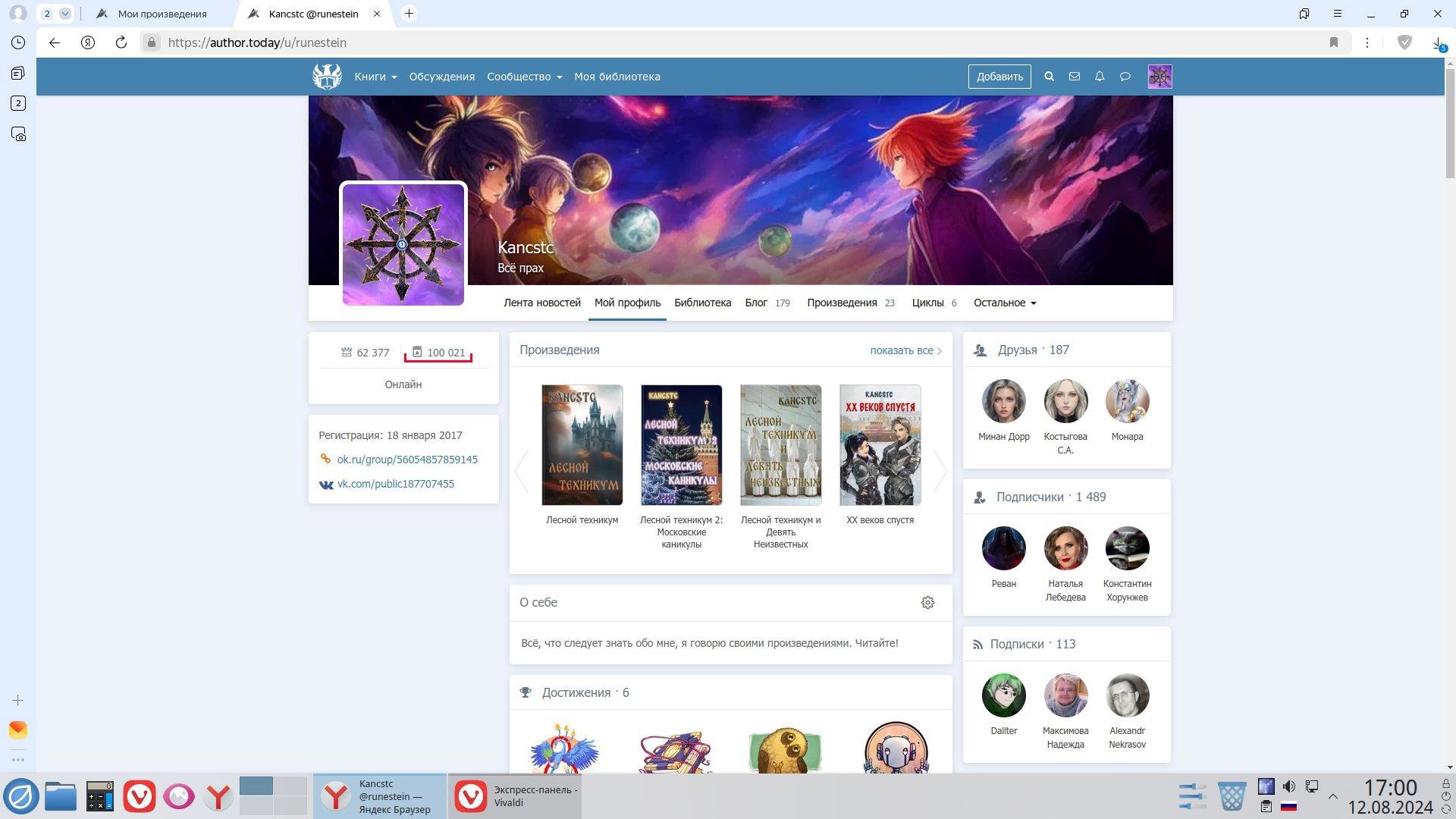Viewport: 1456px width, 819px height.
Task: Go to next works with right carousel arrow
Action: tap(940, 470)
